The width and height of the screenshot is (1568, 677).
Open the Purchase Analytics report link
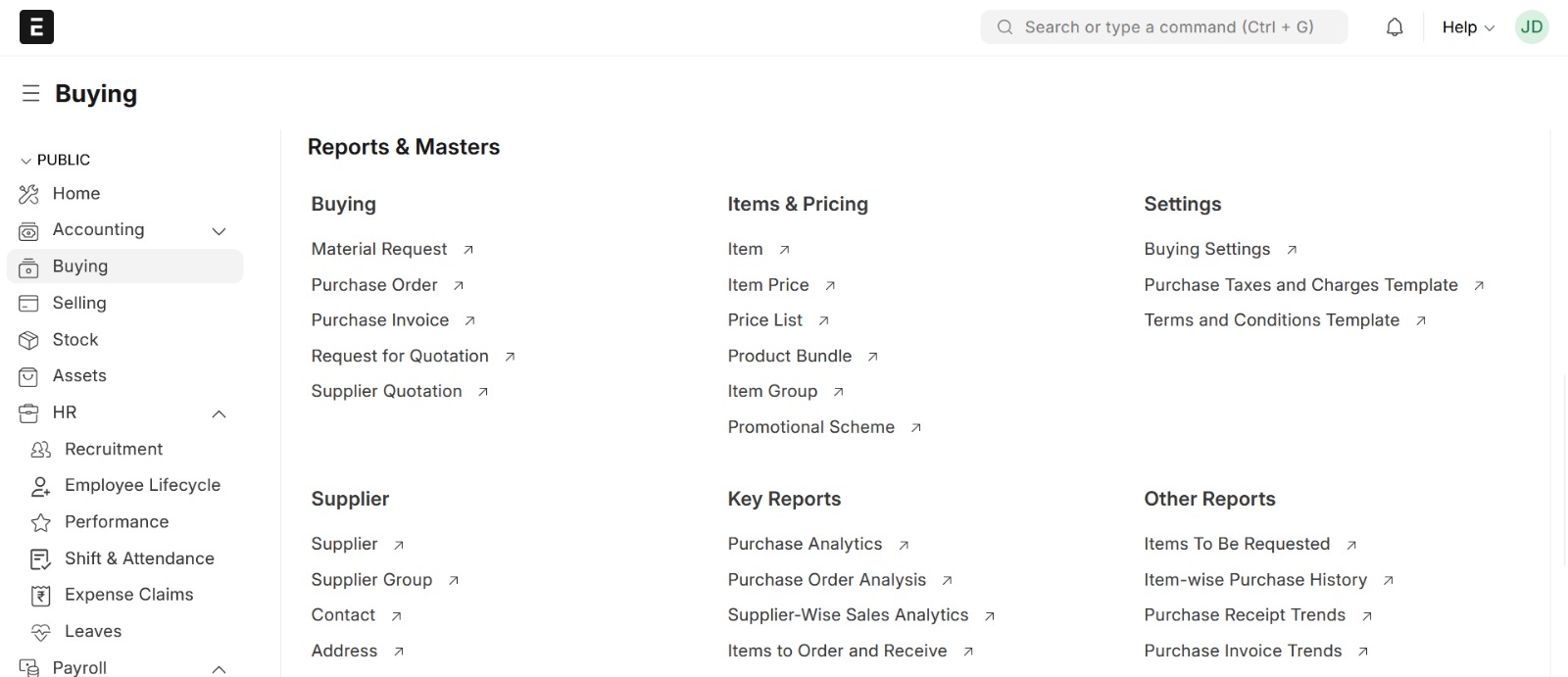point(805,544)
